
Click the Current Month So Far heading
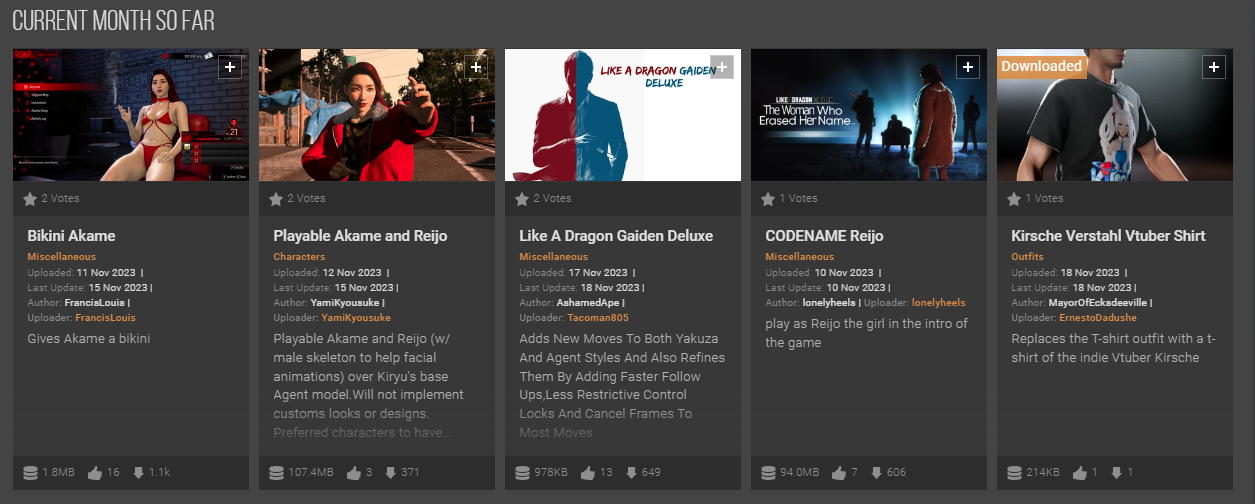[x=113, y=21]
